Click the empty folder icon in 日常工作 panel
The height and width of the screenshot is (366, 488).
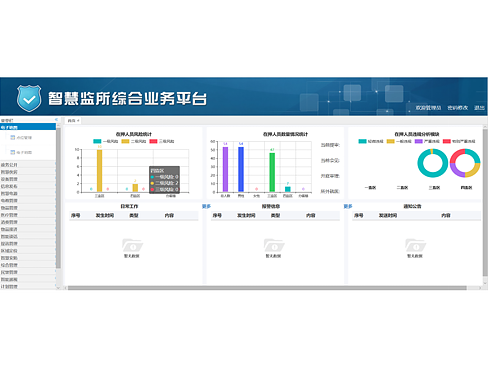coord(132,246)
